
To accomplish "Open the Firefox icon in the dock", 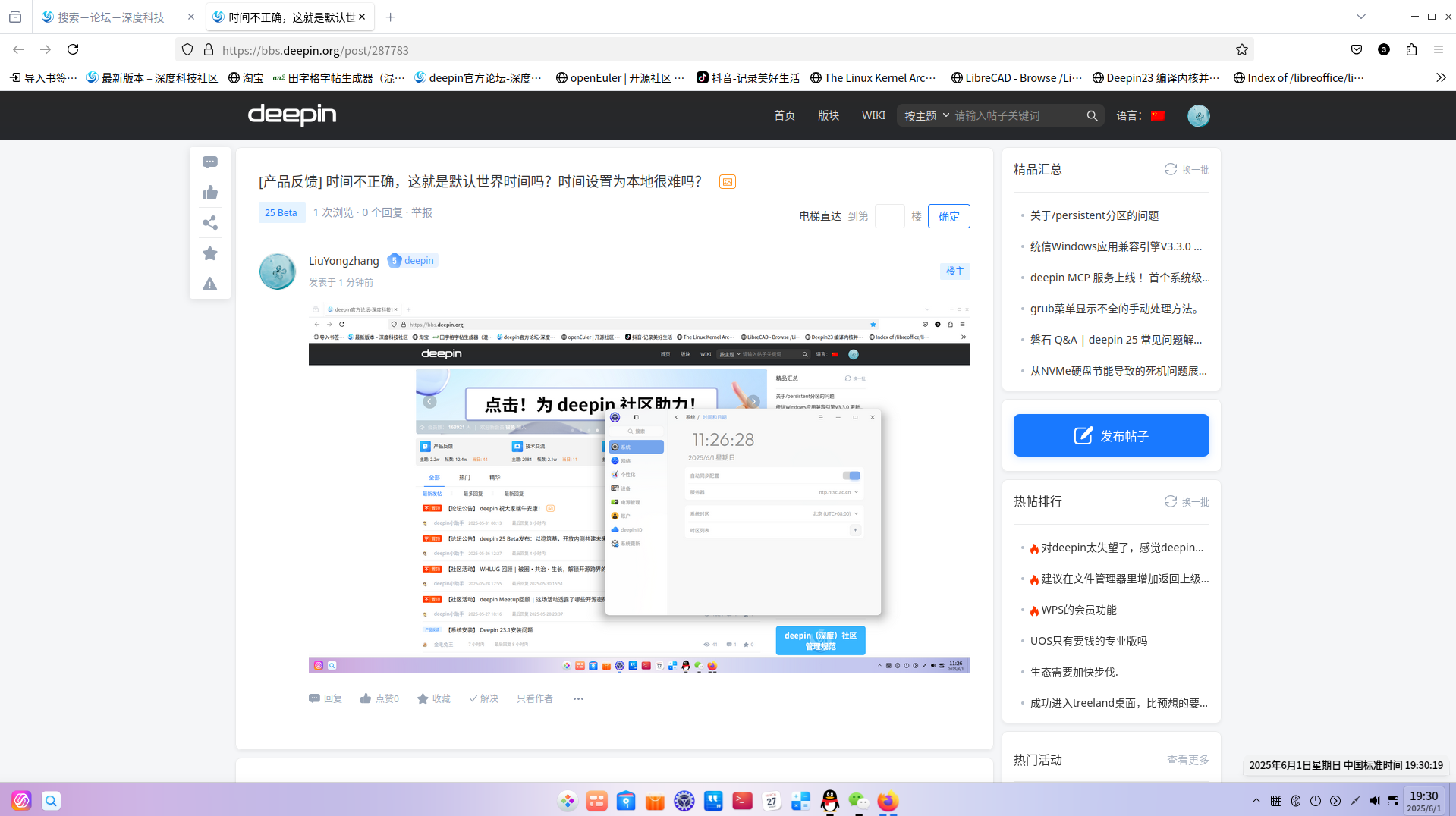I will click(x=888, y=801).
